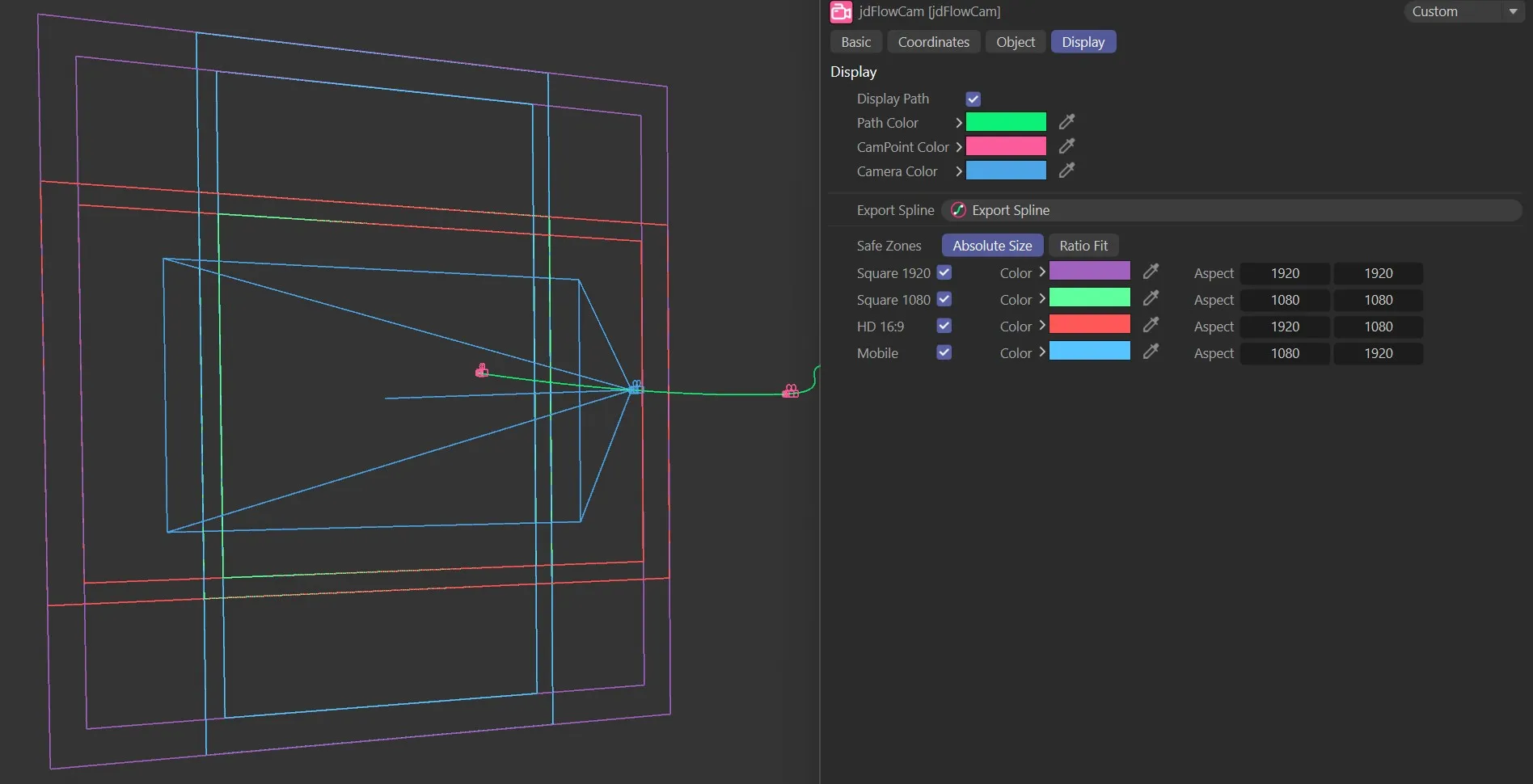
Task: Click the Camera Color eyedropper icon
Action: [1066, 171]
